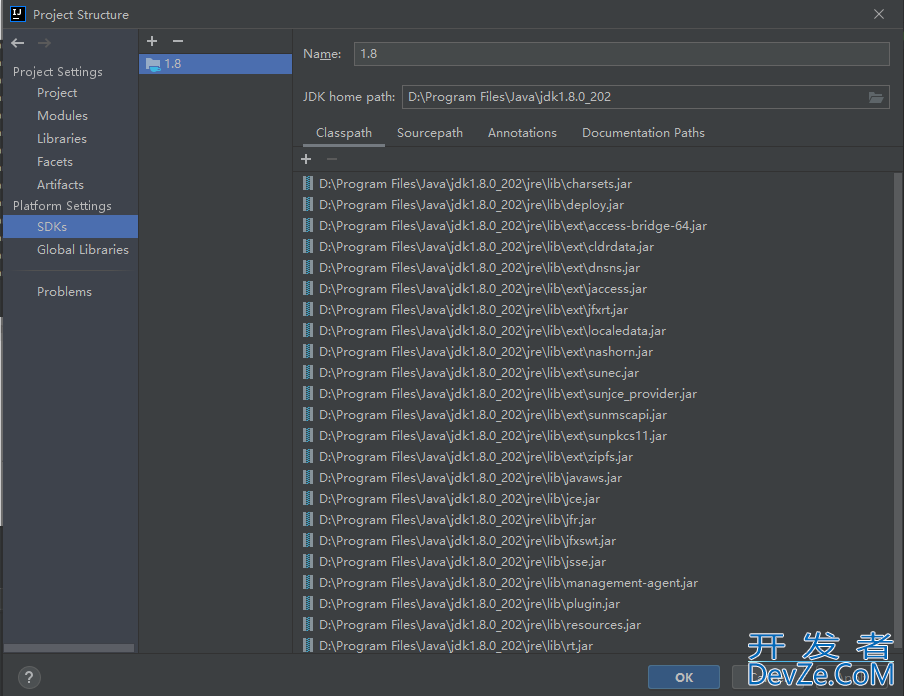The height and width of the screenshot is (696, 904).
Task: Select SDKs under Platform Settings
Action: [x=71, y=227]
